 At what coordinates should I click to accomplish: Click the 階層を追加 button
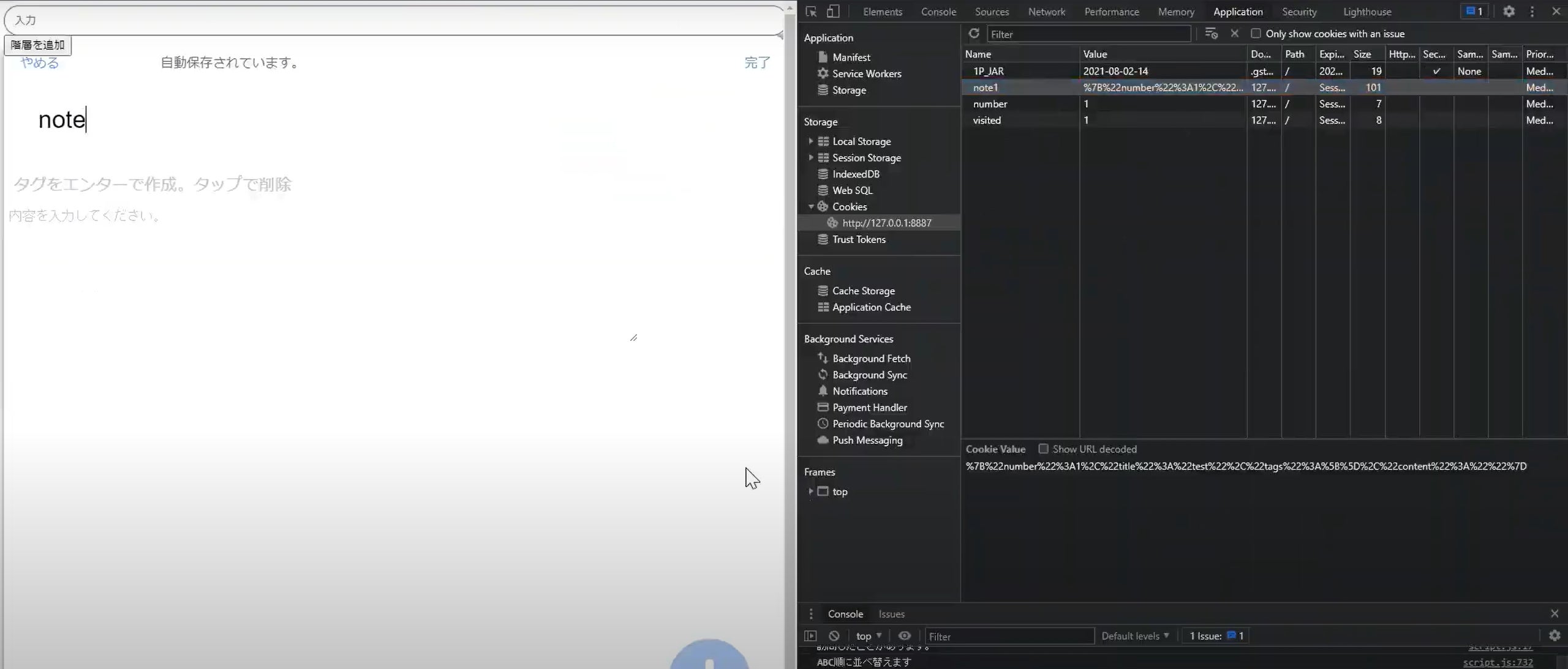click(38, 45)
